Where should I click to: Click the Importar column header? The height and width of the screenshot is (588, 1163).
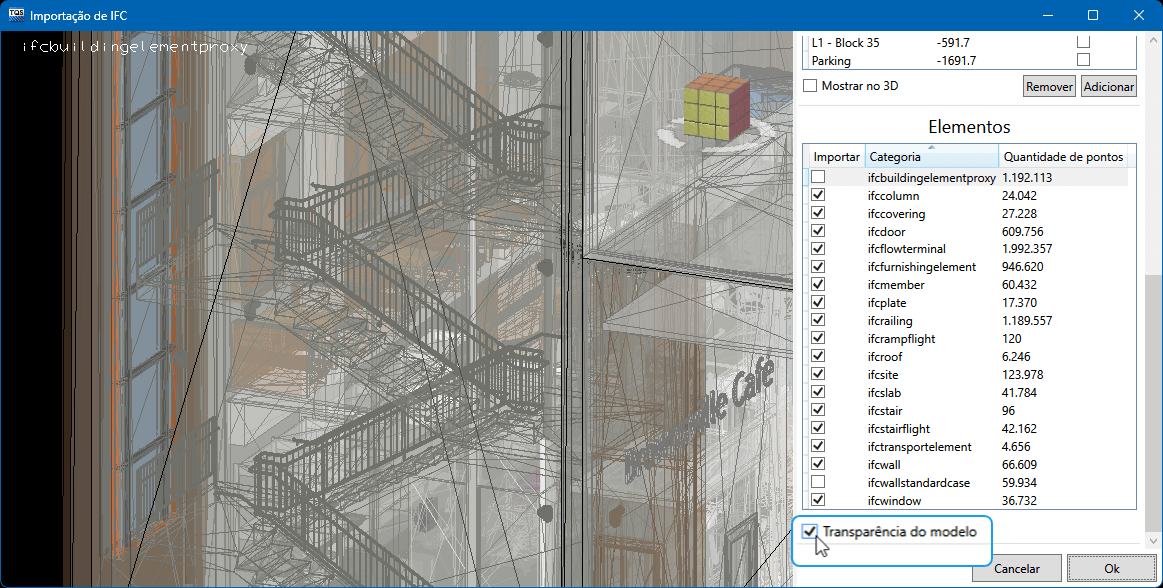[836, 157]
